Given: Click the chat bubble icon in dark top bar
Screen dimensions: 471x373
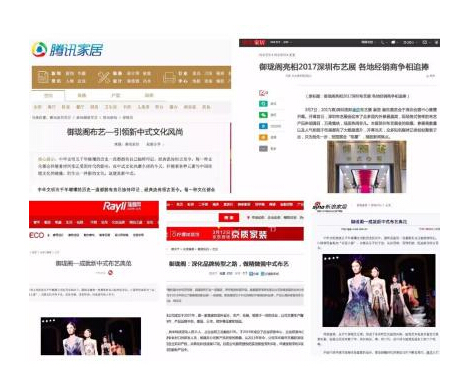Looking at the screenshot, I should tap(393, 42).
